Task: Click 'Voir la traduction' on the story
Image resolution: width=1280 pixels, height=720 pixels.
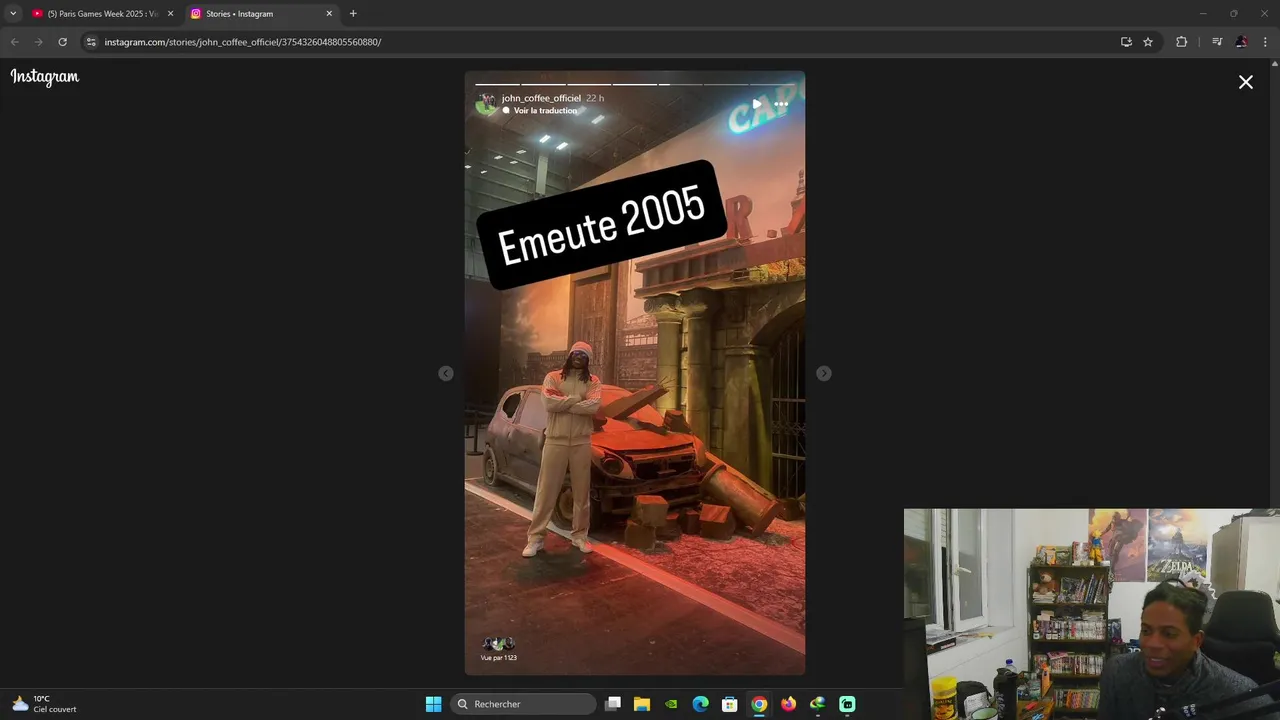Action: point(545,111)
